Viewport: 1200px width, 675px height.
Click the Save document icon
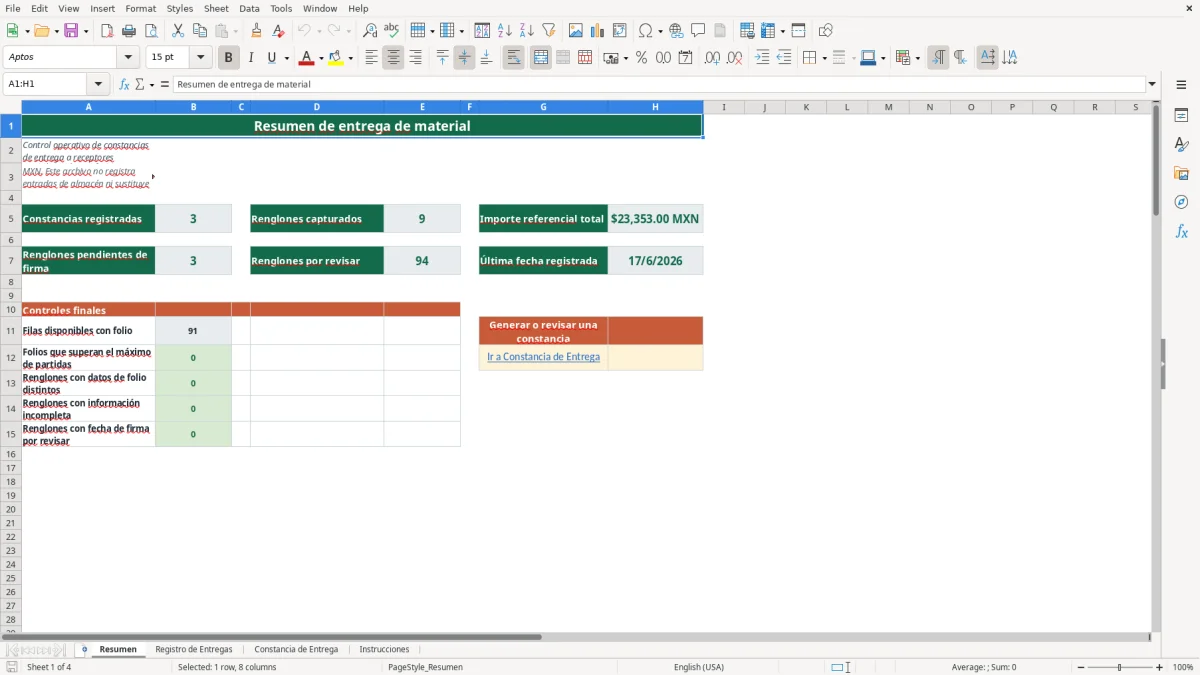point(71,31)
